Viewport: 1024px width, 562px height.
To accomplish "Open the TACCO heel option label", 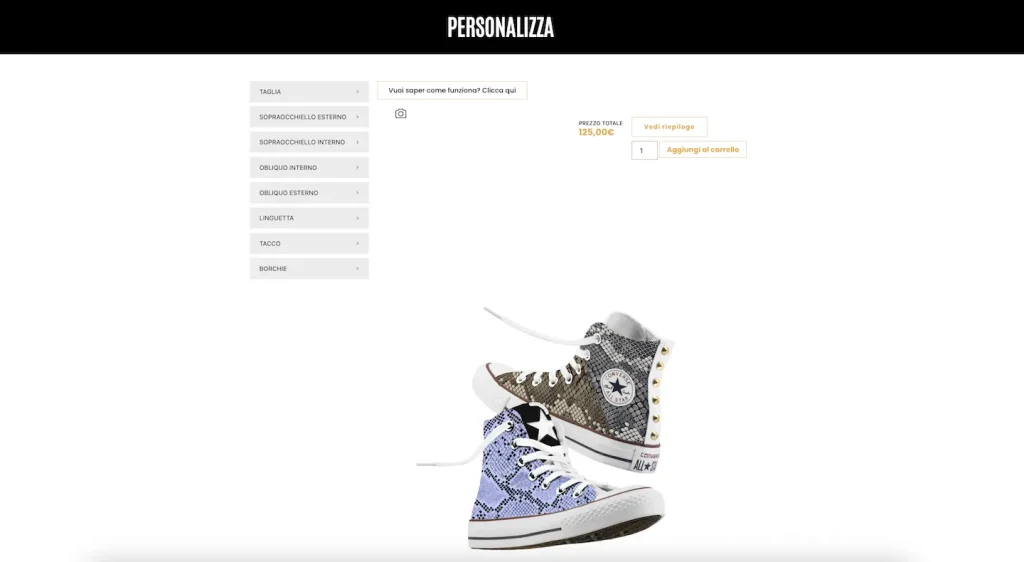I will (270, 243).
